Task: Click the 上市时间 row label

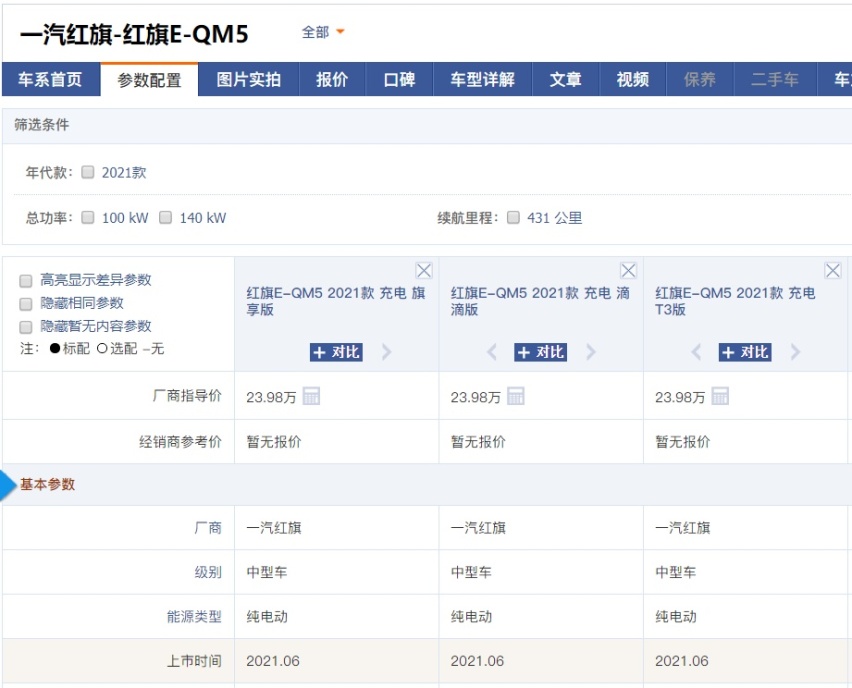Action: tap(194, 661)
